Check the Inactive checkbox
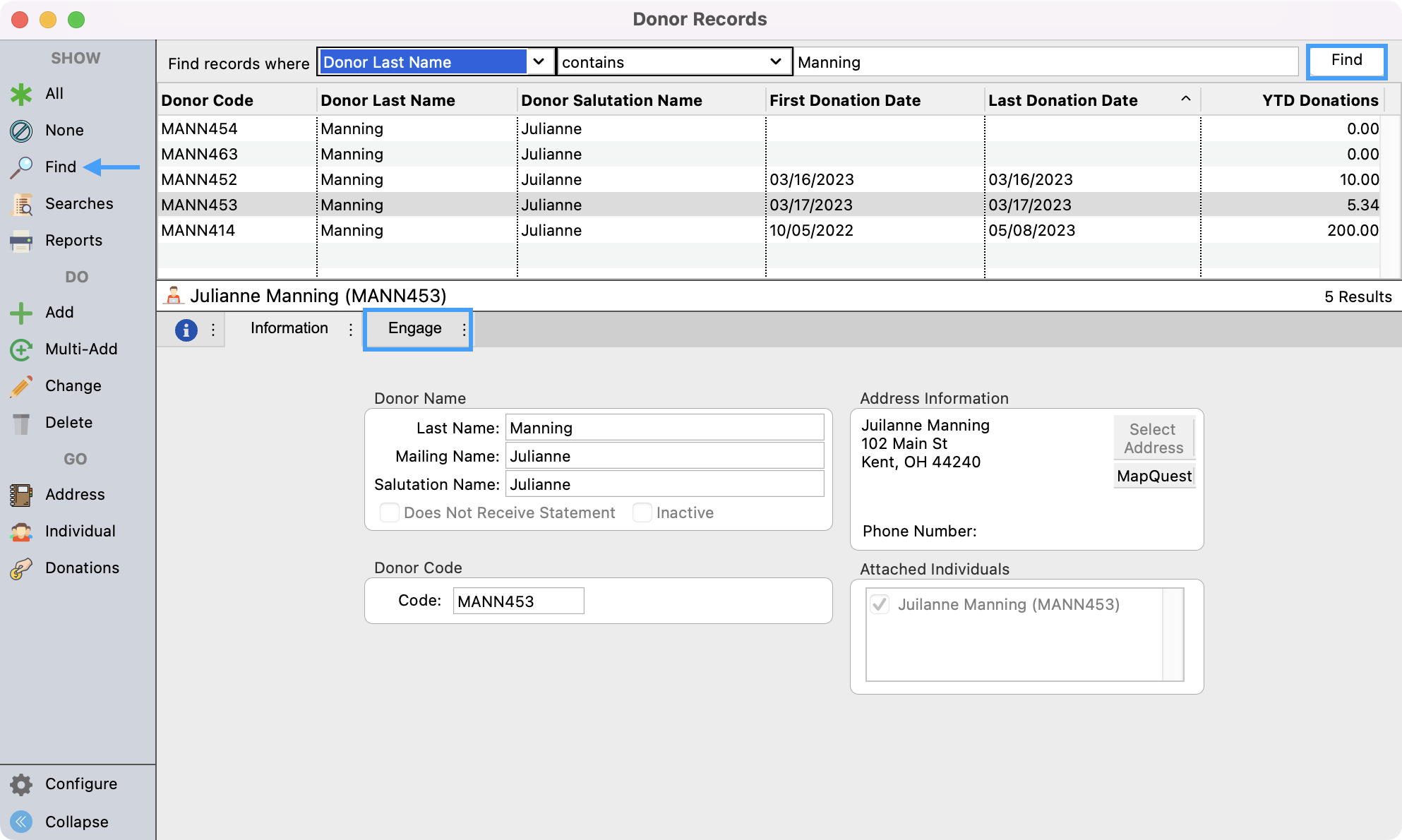 click(x=642, y=512)
